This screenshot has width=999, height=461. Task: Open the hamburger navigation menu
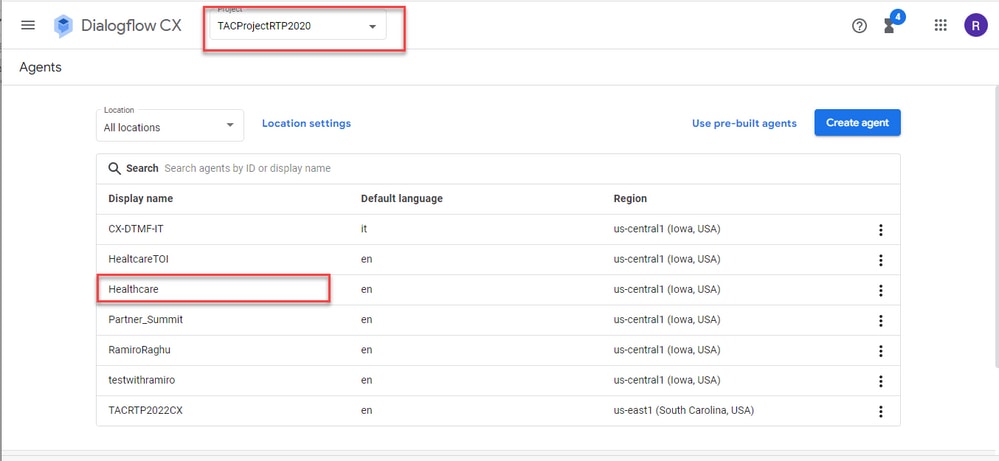click(28, 25)
